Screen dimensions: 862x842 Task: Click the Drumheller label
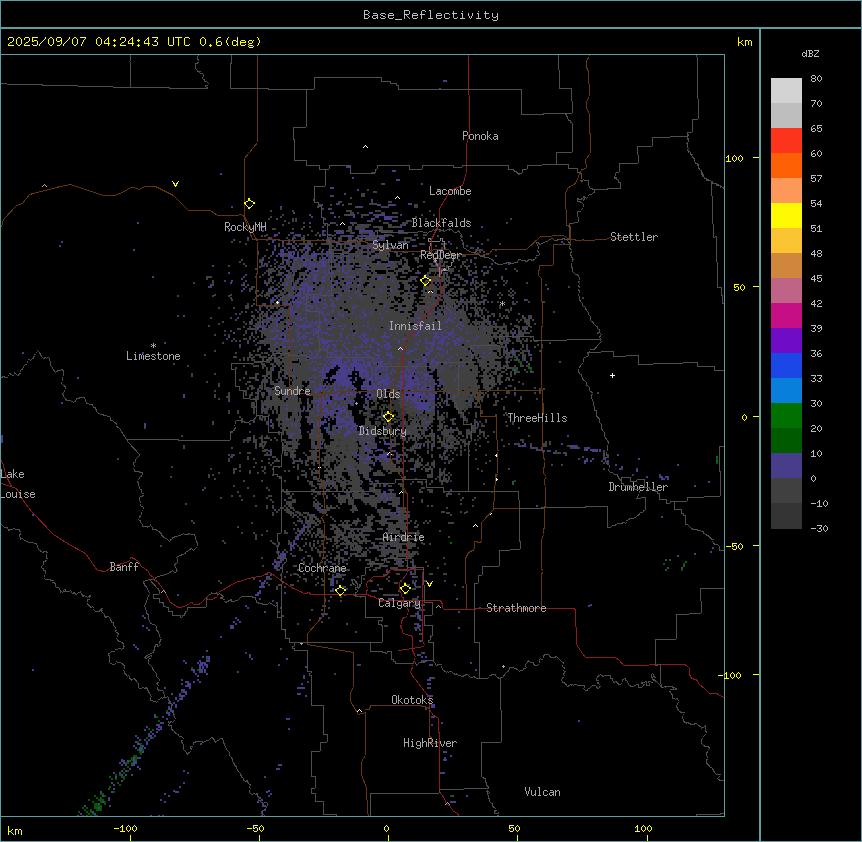point(638,487)
